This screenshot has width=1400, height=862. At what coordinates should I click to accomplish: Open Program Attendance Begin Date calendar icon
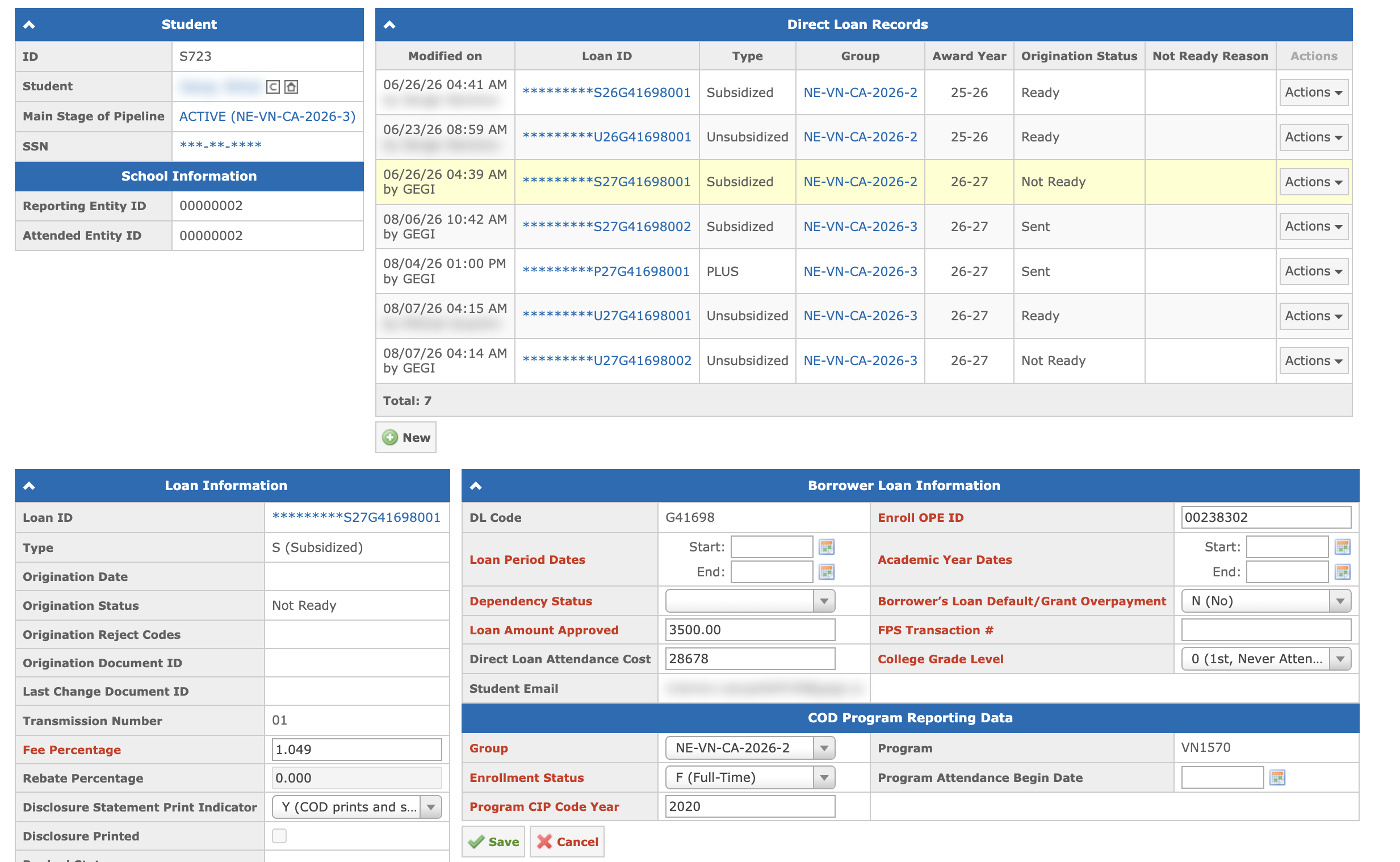[x=1276, y=777]
